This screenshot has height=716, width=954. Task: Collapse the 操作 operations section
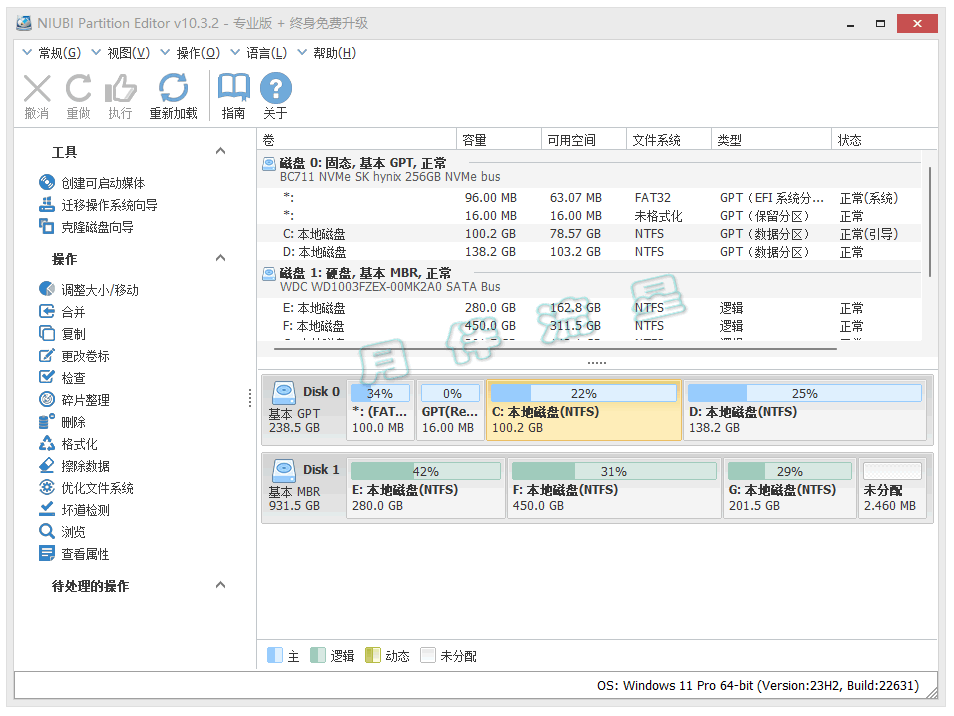pos(221,258)
